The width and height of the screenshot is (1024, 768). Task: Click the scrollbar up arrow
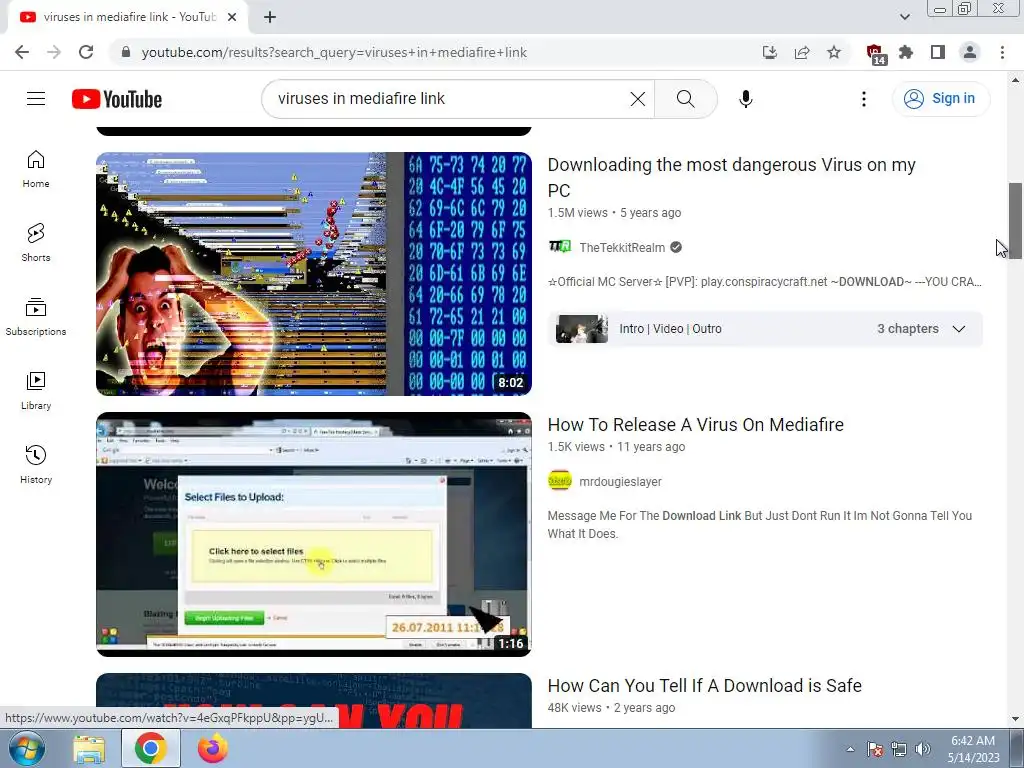click(x=1015, y=80)
